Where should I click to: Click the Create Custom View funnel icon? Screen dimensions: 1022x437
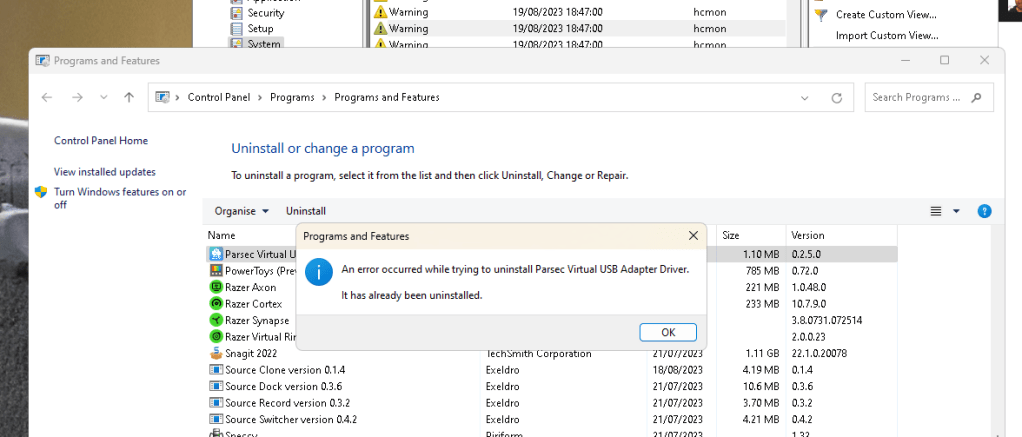point(821,14)
